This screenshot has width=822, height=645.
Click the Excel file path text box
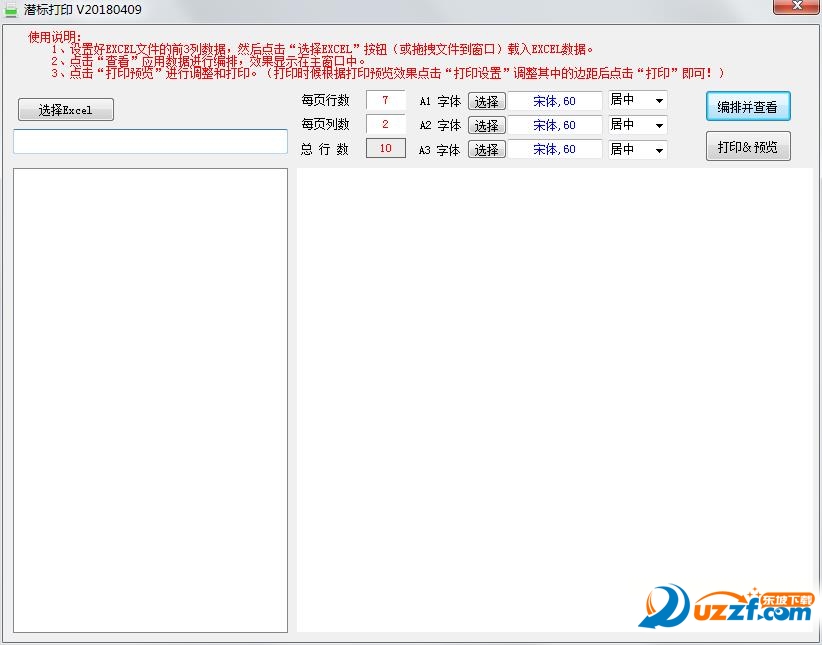click(150, 142)
